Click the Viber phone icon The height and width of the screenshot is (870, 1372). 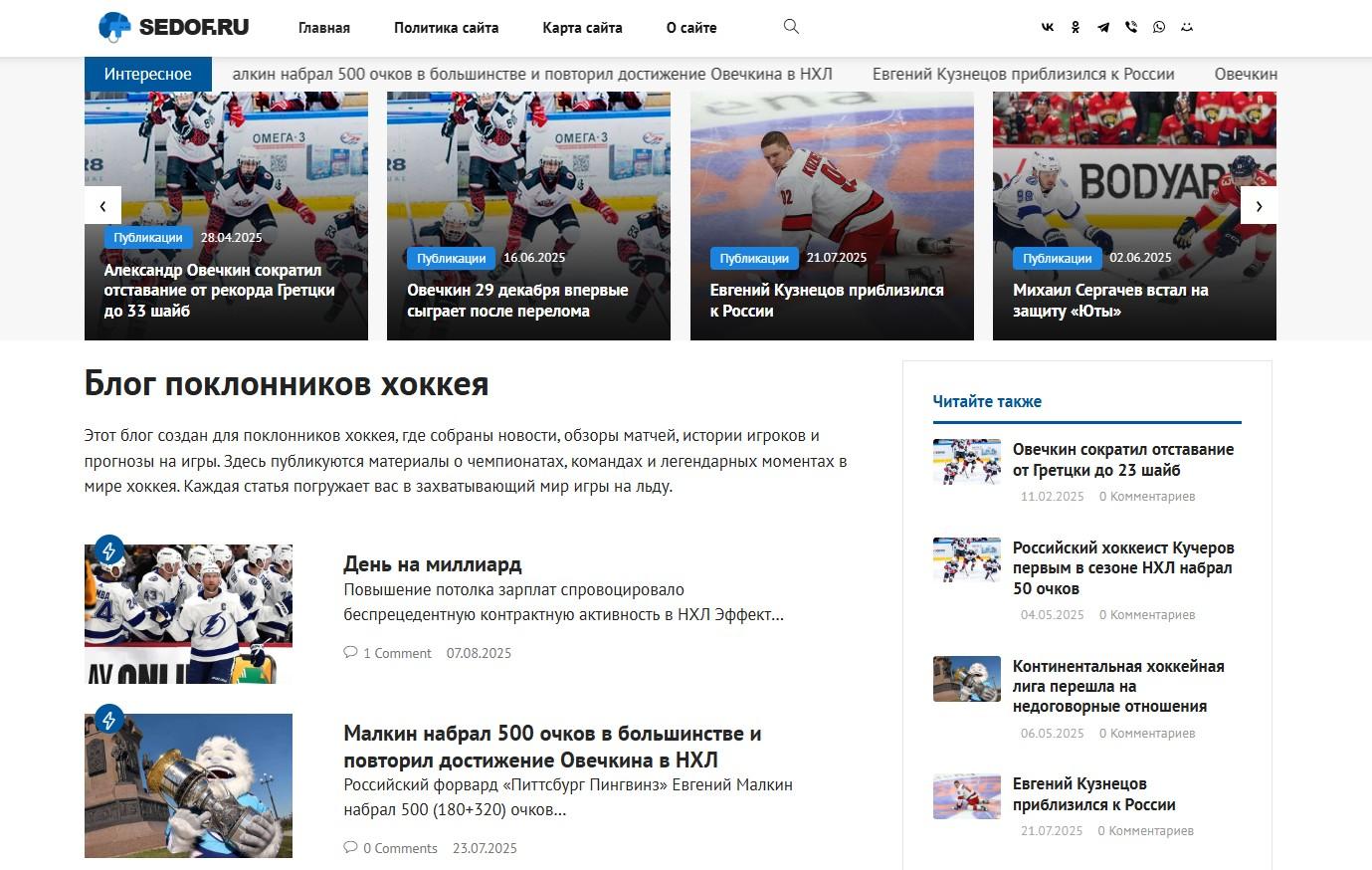tap(1131, 28)
